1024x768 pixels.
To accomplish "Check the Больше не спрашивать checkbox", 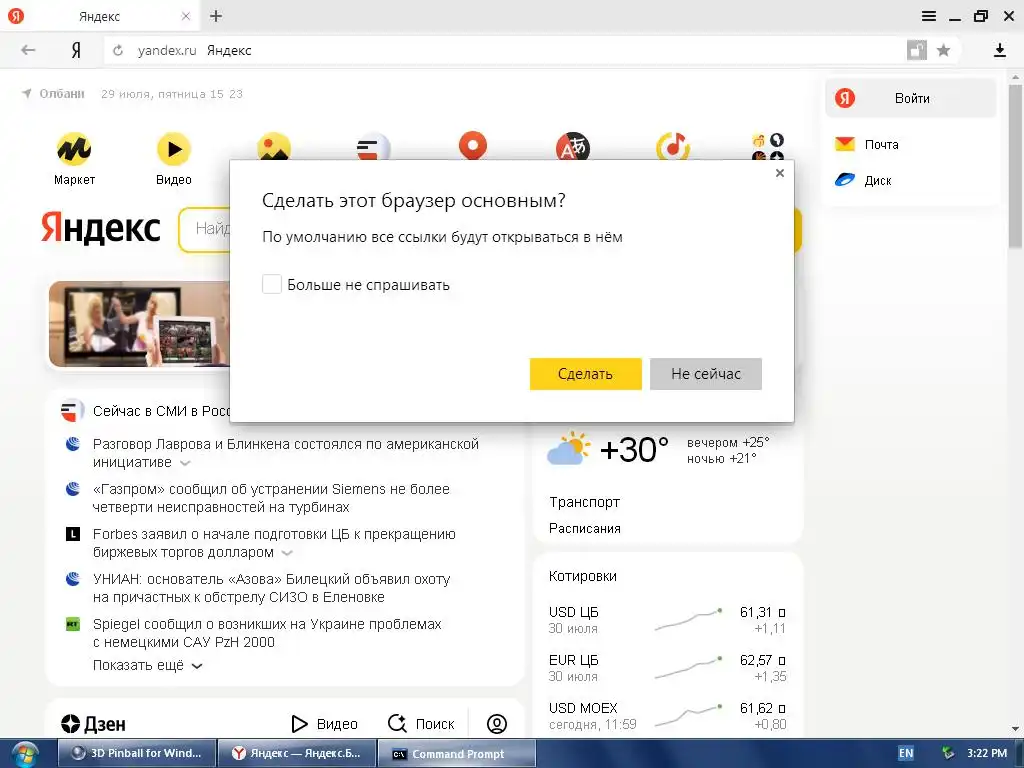I will coord(272,284).
